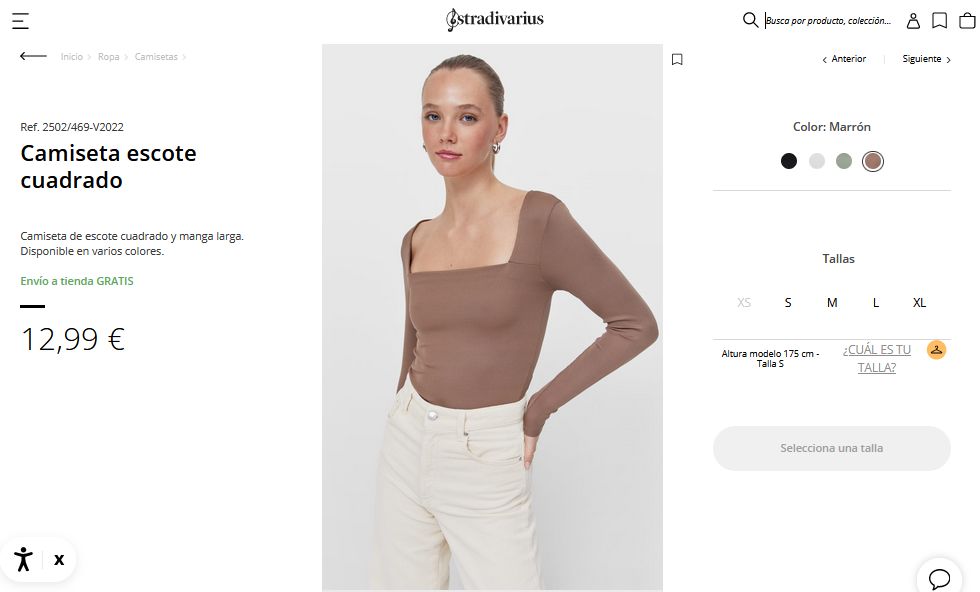
Task: Close the accessibility widget with X
Action: coord(59,559)
